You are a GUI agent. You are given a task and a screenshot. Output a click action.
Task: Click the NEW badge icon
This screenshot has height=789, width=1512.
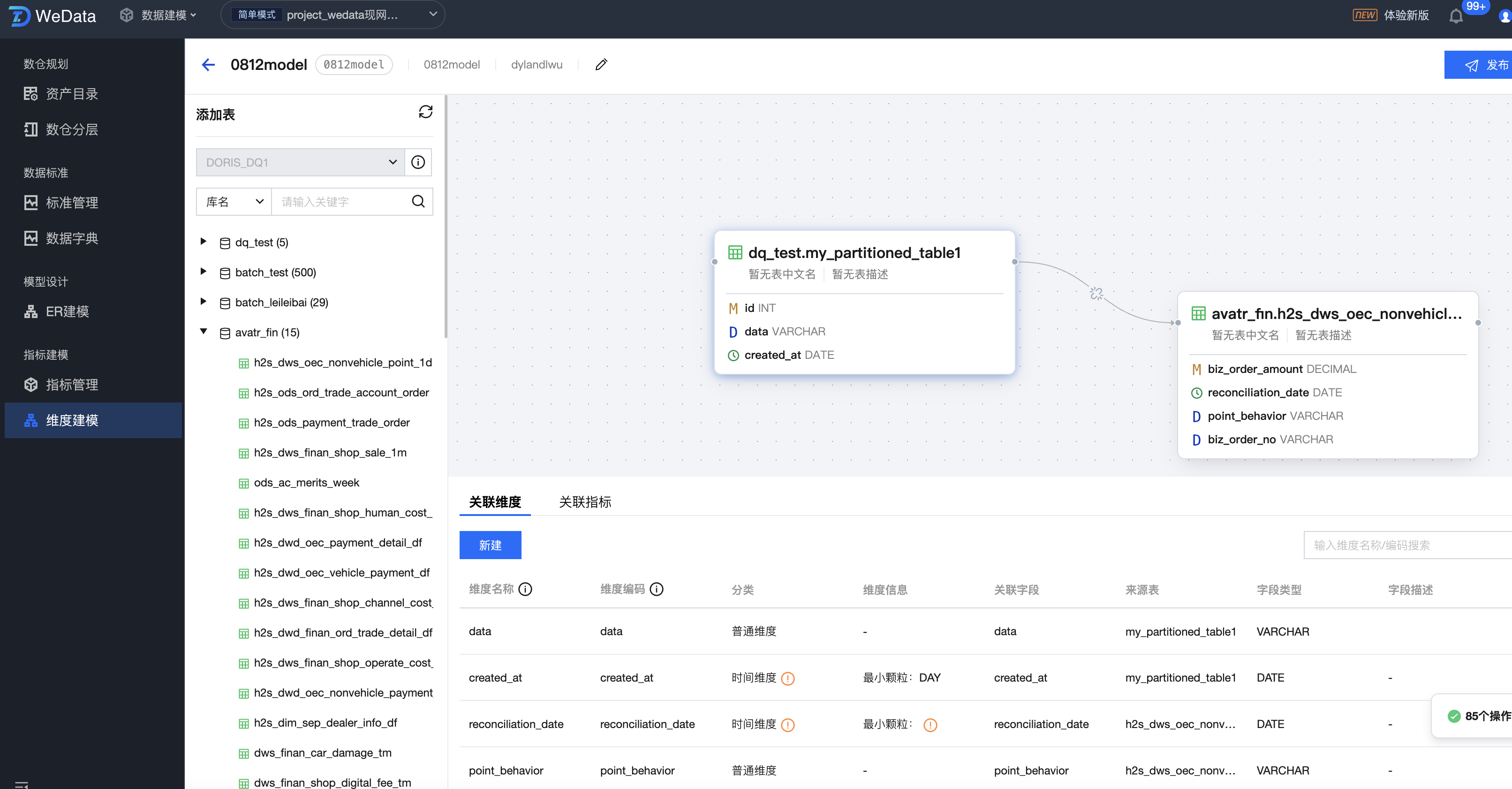[1365, 15]
